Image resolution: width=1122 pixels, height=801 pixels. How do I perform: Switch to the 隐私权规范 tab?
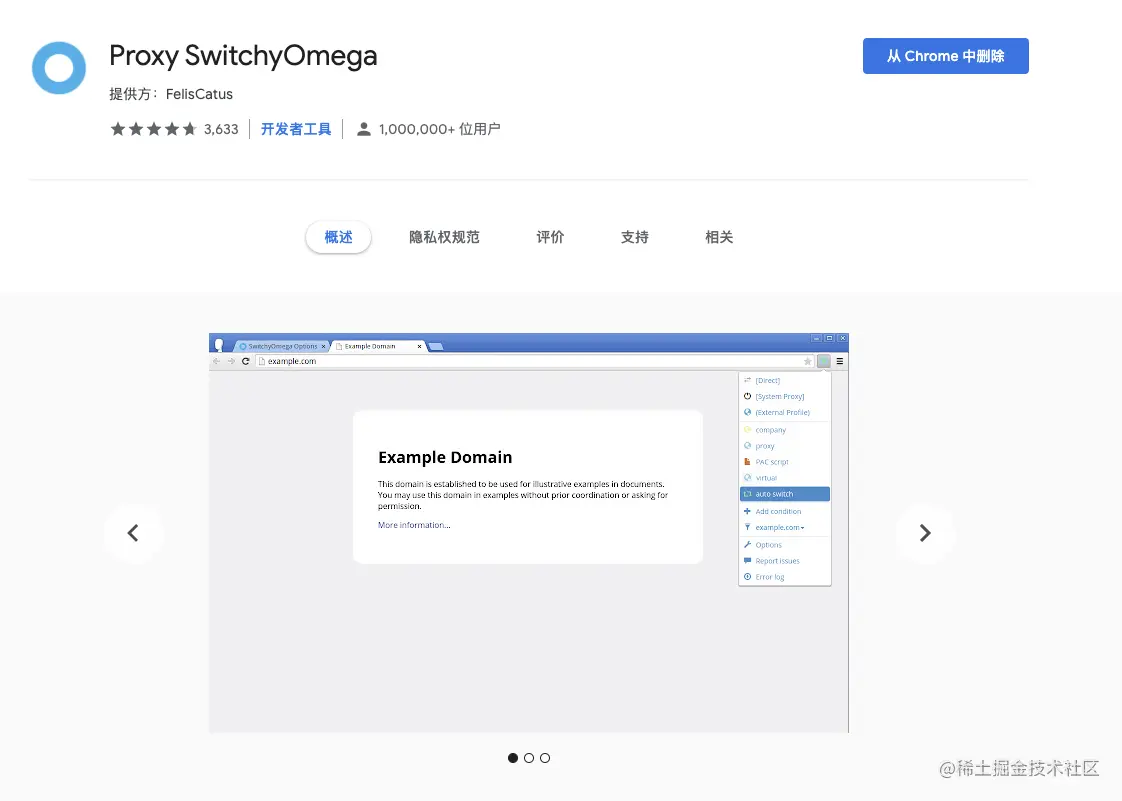coord(444,237)
